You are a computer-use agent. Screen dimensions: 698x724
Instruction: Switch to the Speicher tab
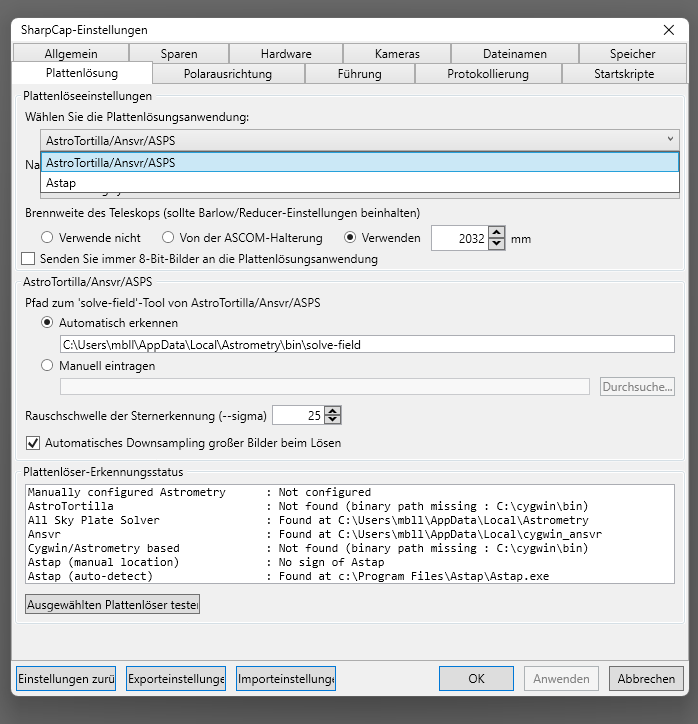[632, 54]
